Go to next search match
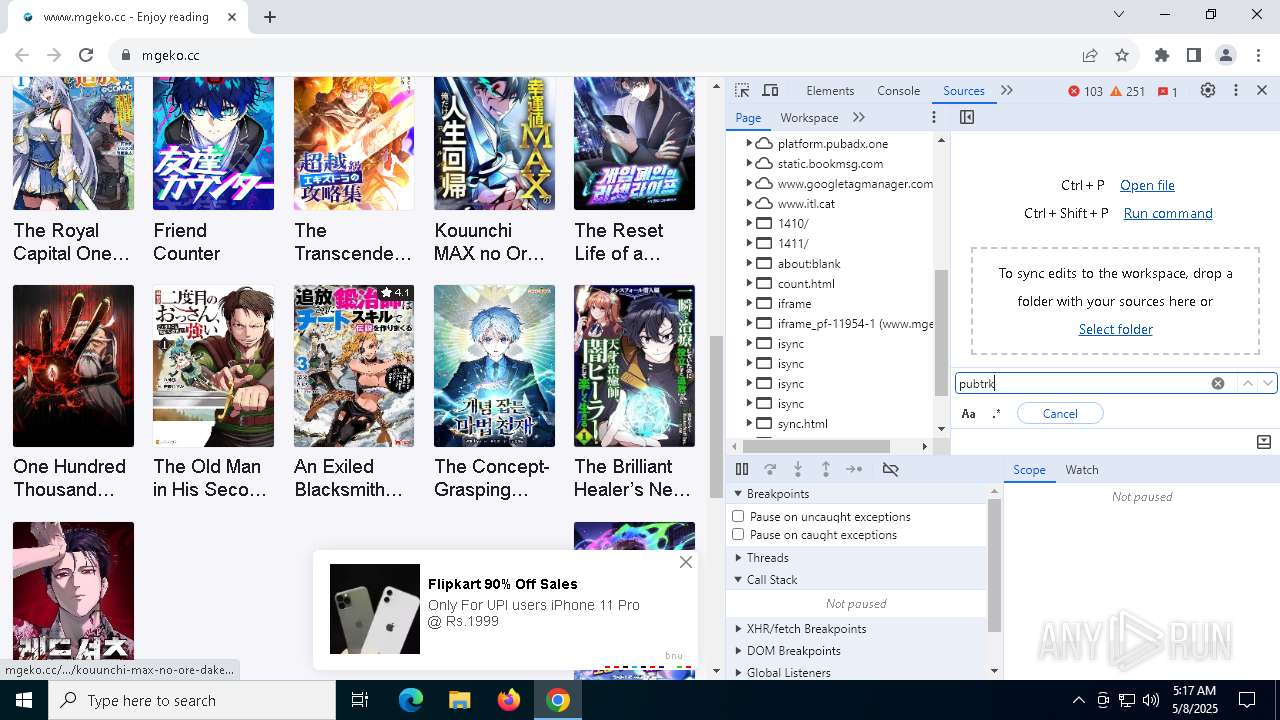 pos(1268,383)
